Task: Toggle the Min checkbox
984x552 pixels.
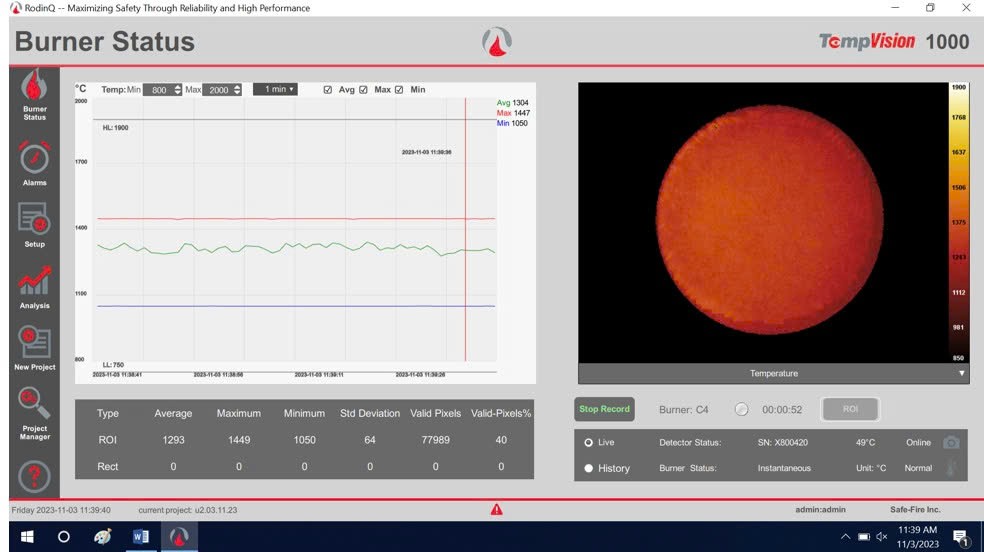Action: (399, 90)
